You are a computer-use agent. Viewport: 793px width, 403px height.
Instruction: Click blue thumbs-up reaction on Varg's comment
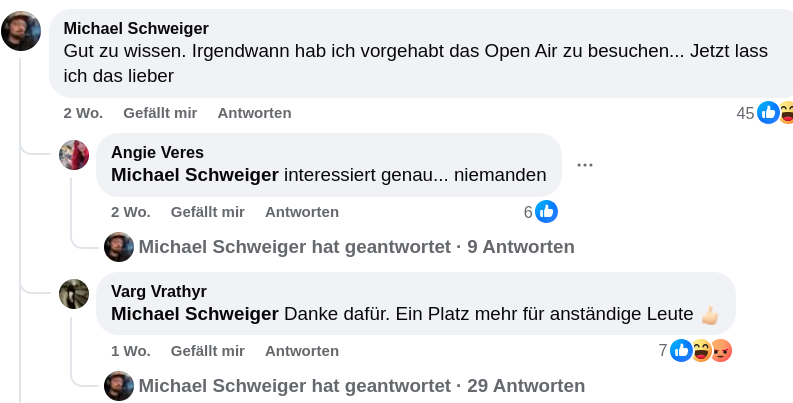click(x=681, y=350)
